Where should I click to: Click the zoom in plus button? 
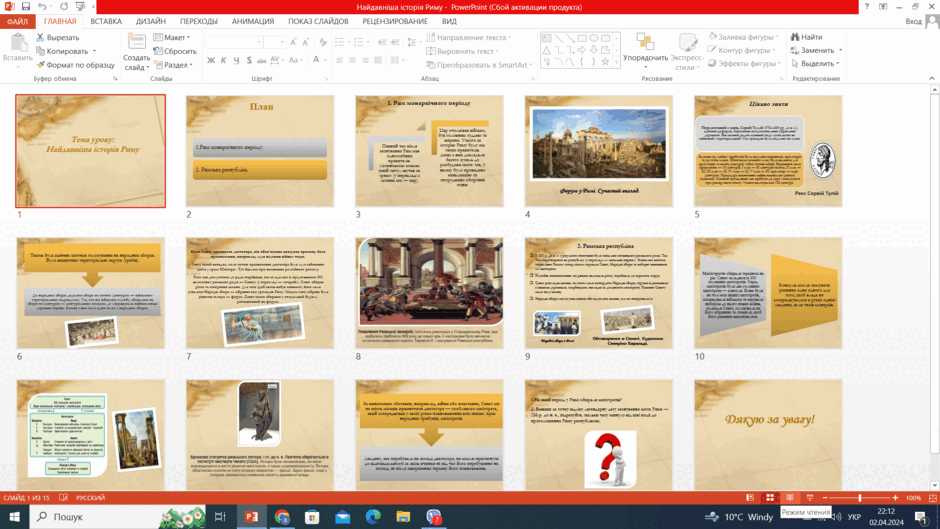(x=895, y=498)
